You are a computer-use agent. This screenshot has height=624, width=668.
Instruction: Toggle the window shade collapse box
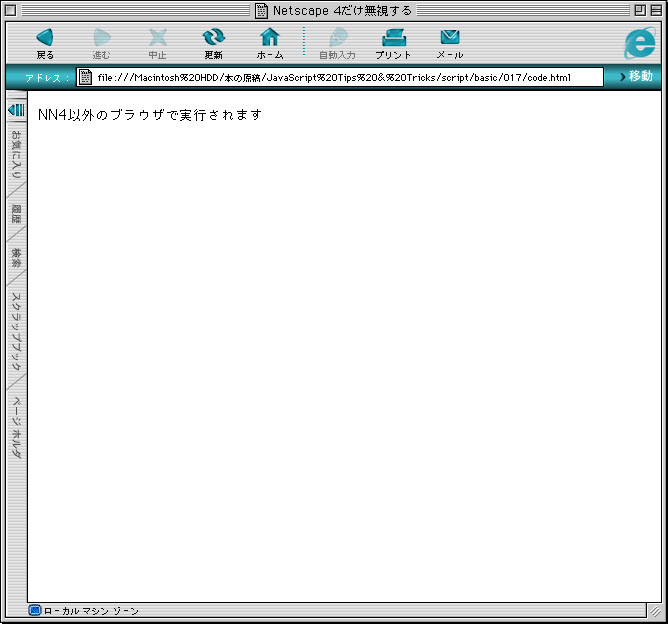655,10
